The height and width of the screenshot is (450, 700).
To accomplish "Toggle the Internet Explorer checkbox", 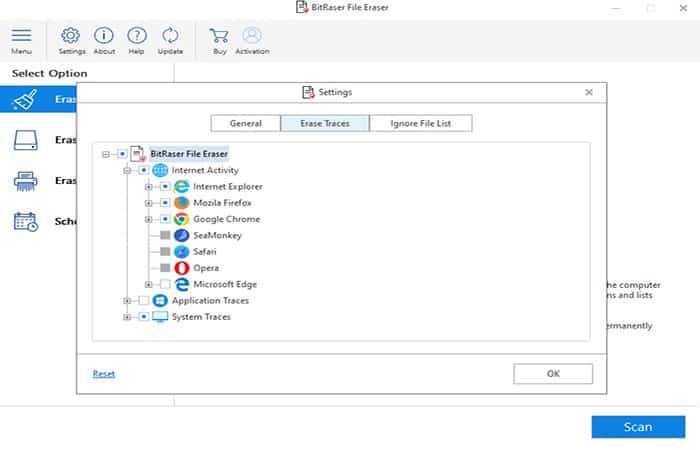I will tap(165, 187).
